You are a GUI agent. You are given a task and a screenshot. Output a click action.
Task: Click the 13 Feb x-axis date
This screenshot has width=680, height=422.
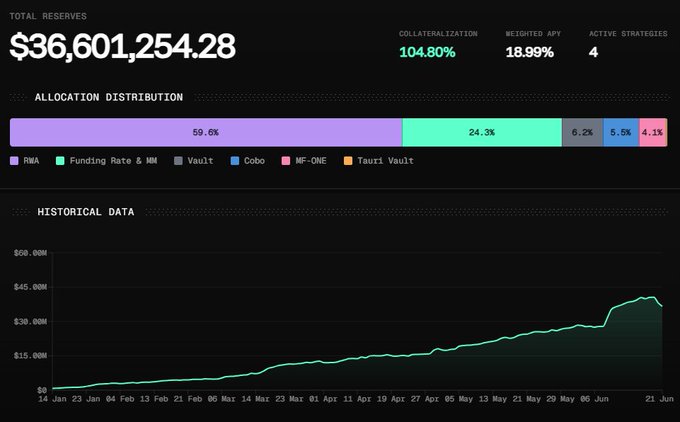154,399
